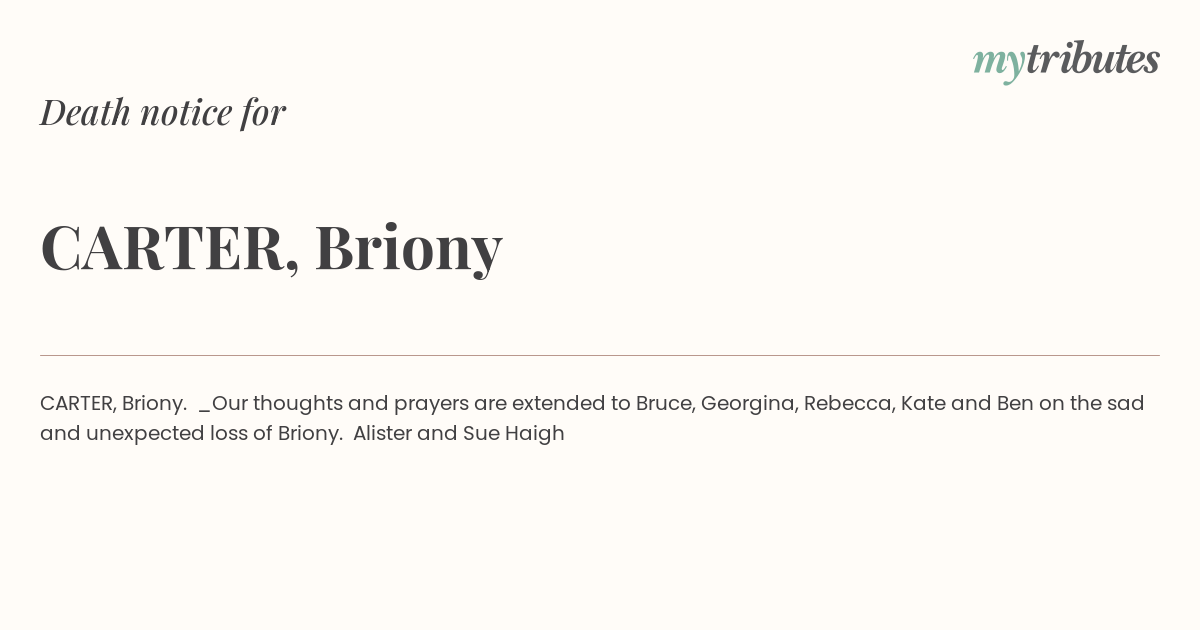This screenshot has height=630, width=1200.
Task: Click the "Death notice for" heading
Action: [163, 112]
